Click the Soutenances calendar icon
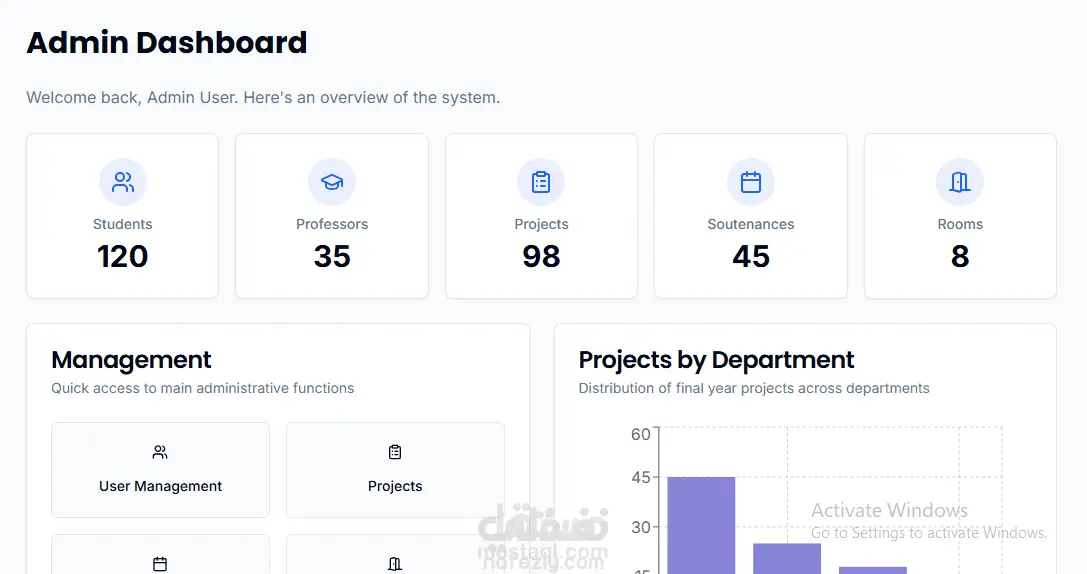Viewport: 1087px width, 574px height. pos(751,182)
